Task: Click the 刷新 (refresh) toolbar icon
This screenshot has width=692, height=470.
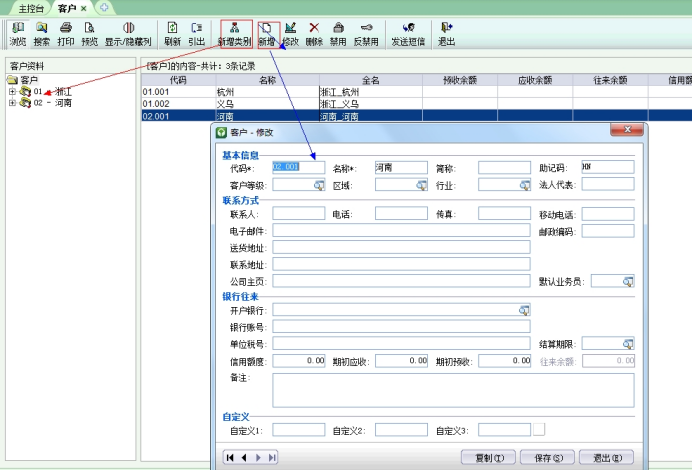Action: coord(172,34)
